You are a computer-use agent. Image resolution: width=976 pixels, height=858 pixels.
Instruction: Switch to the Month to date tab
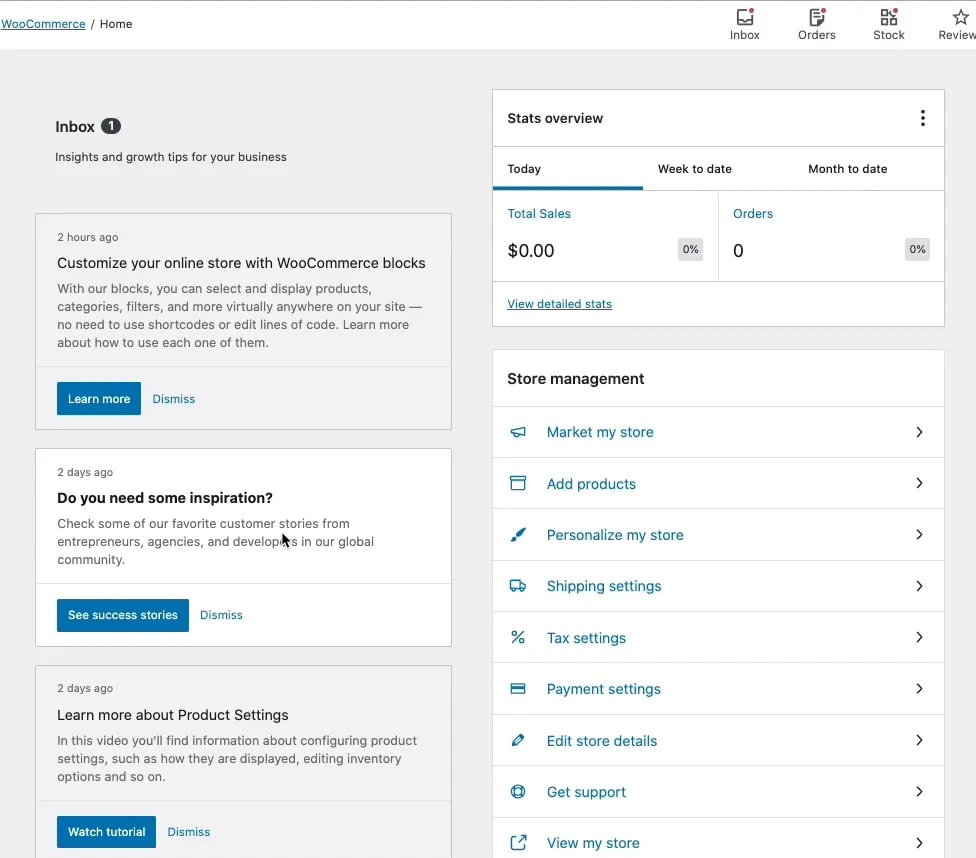coord(847,169)
